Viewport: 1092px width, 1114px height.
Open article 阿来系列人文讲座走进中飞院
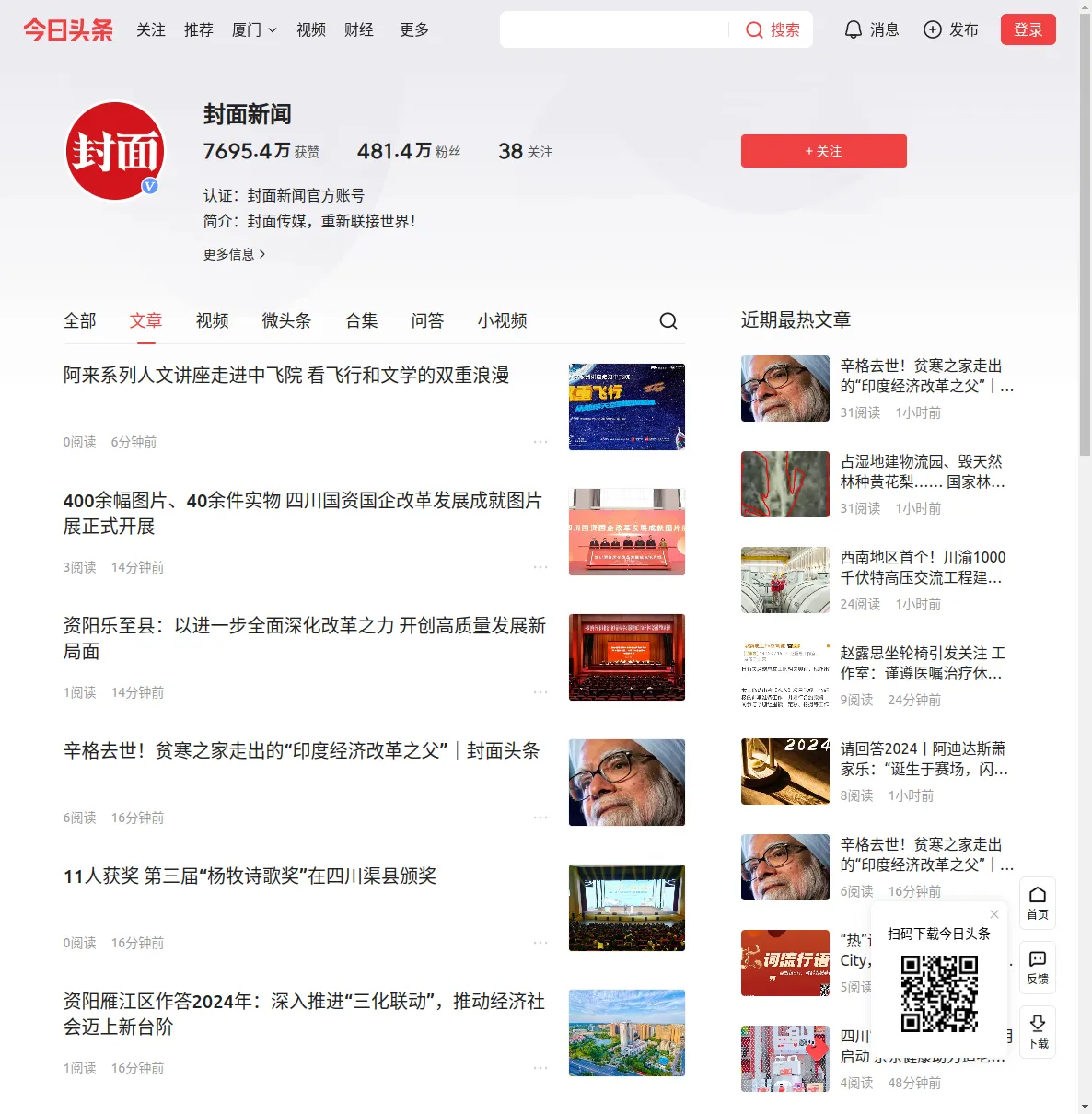(x=286, y=376)
